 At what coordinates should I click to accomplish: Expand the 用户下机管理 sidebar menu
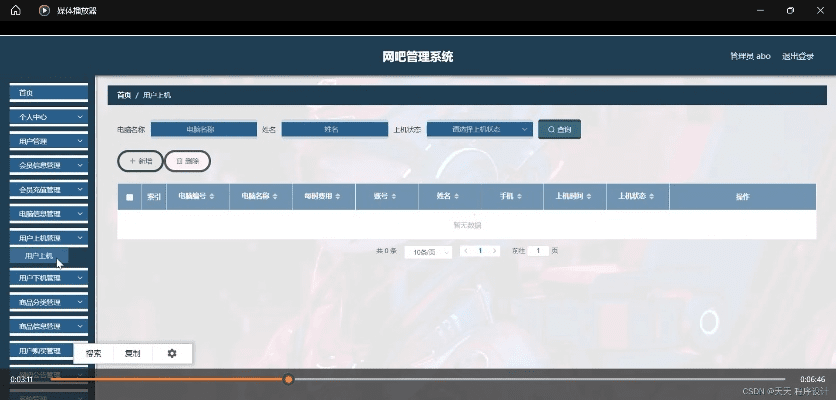pos(49,278)
